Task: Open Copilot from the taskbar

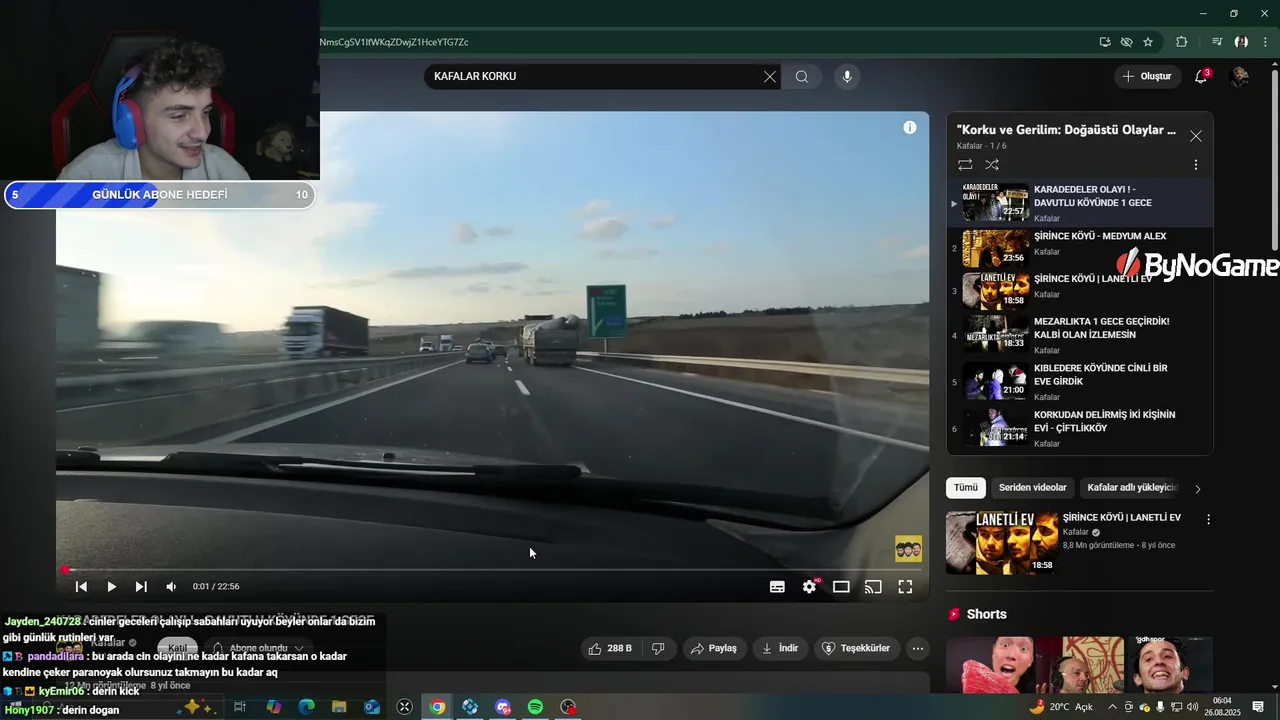Action: (x=273, y=707)
